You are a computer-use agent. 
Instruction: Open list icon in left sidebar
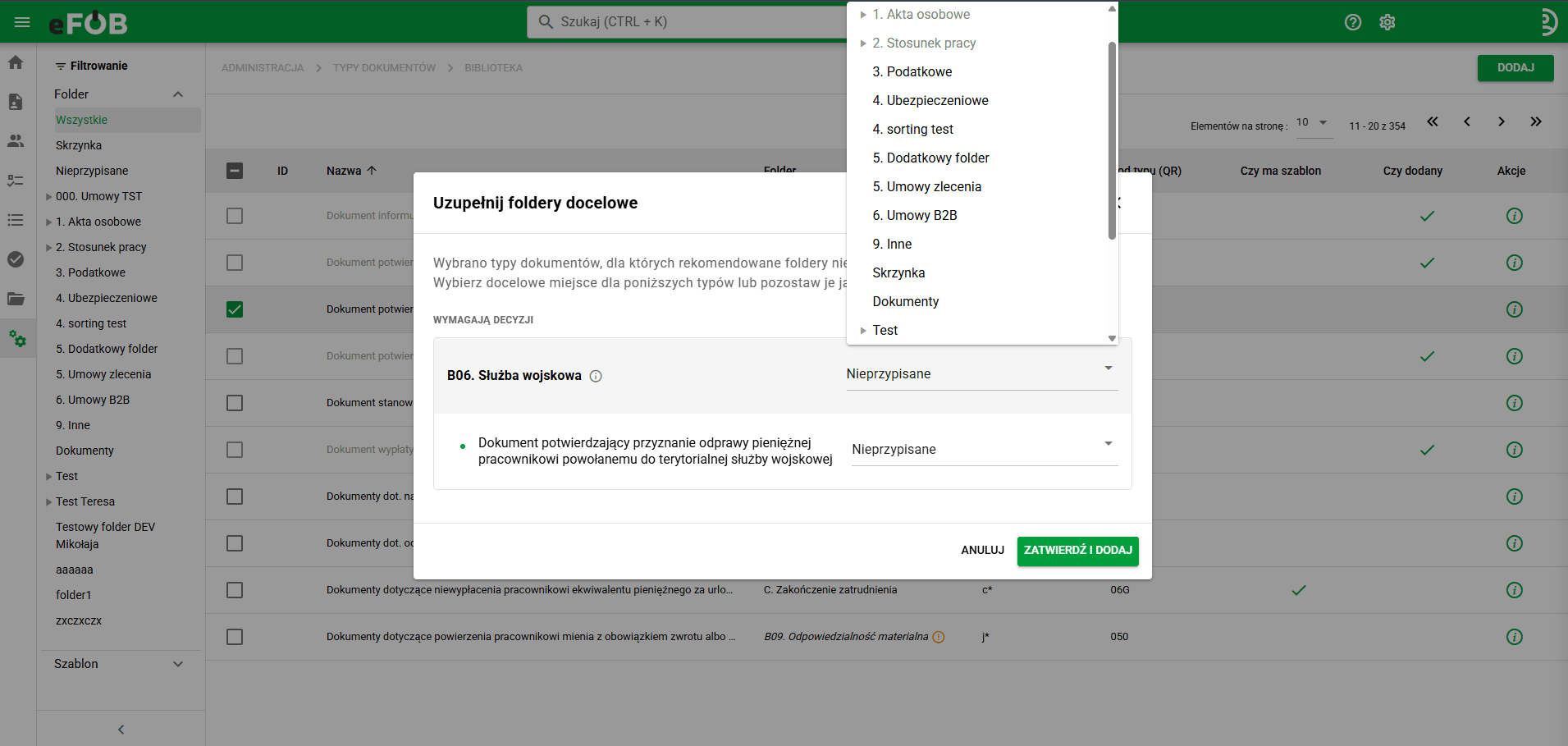tap(16, 220)
